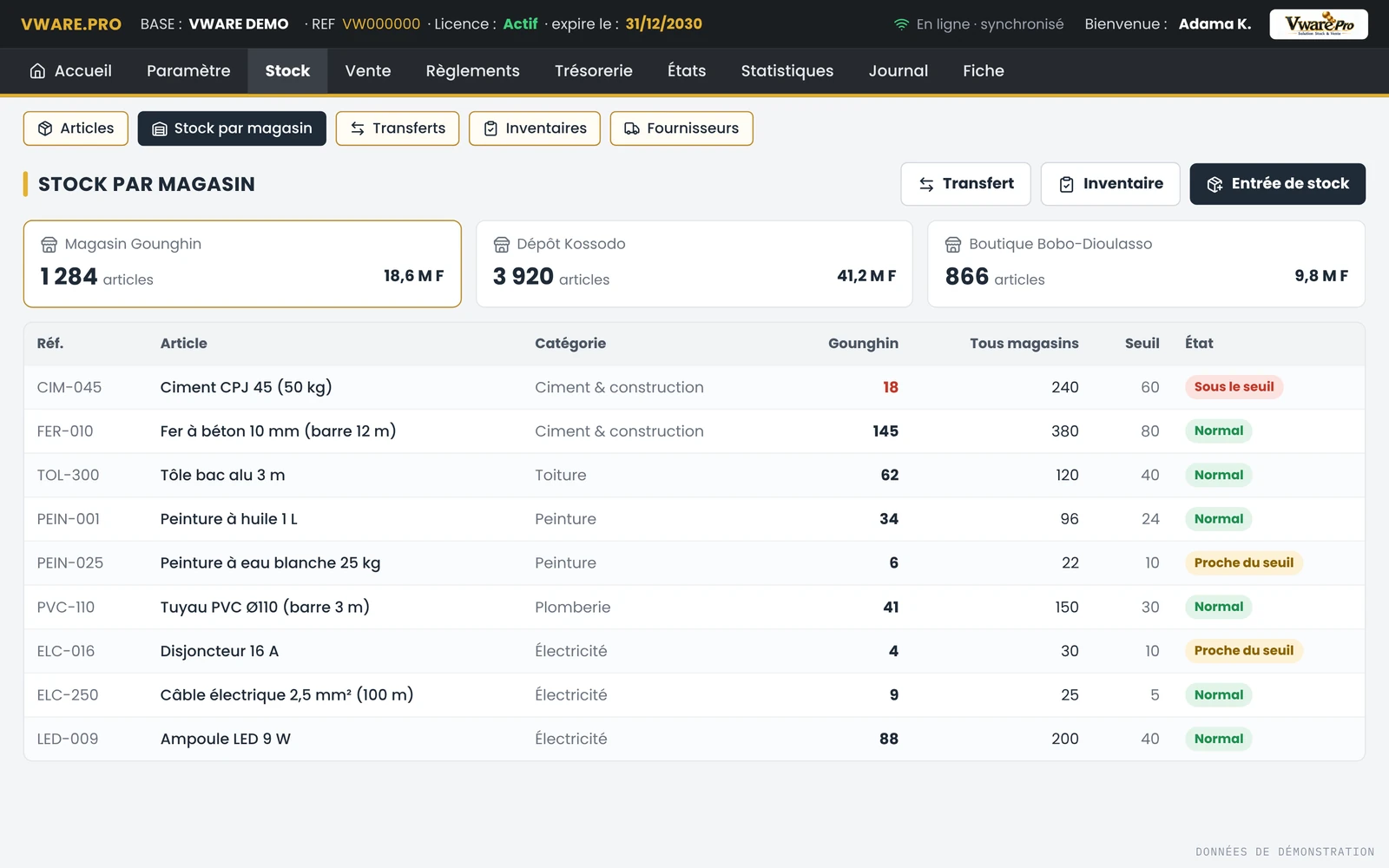Click the clipboard icon in Inventaire button
The width and height of the screenshot is (1389, 868).
click(1067, 184)
